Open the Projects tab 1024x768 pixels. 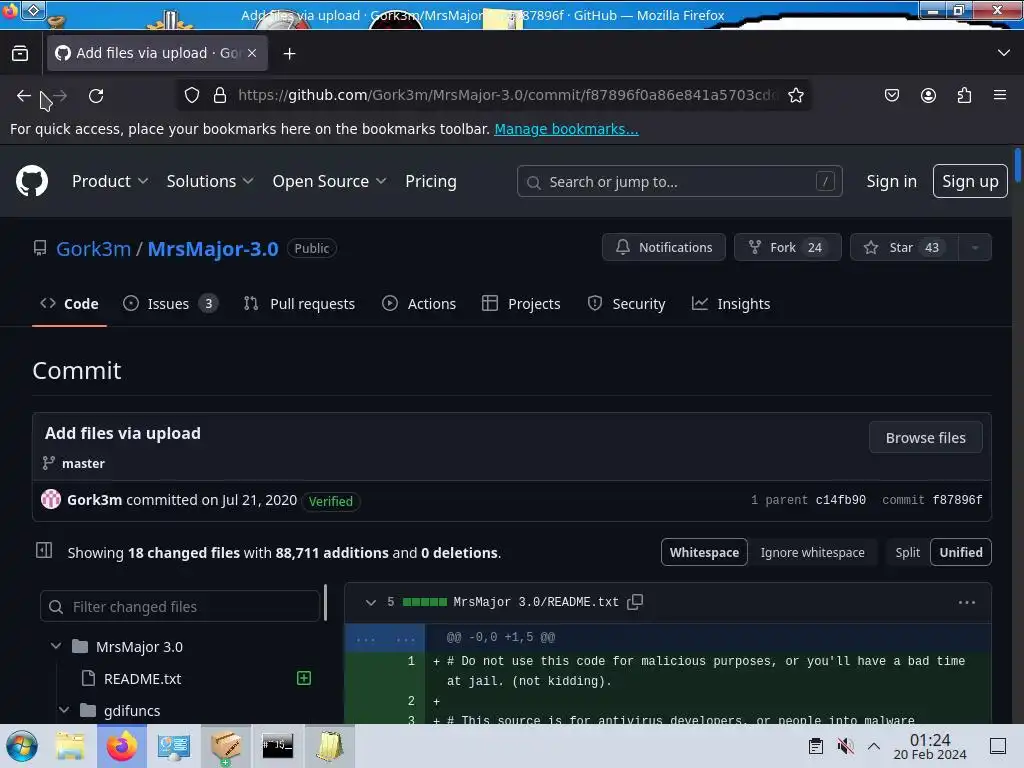coord(521,304)
